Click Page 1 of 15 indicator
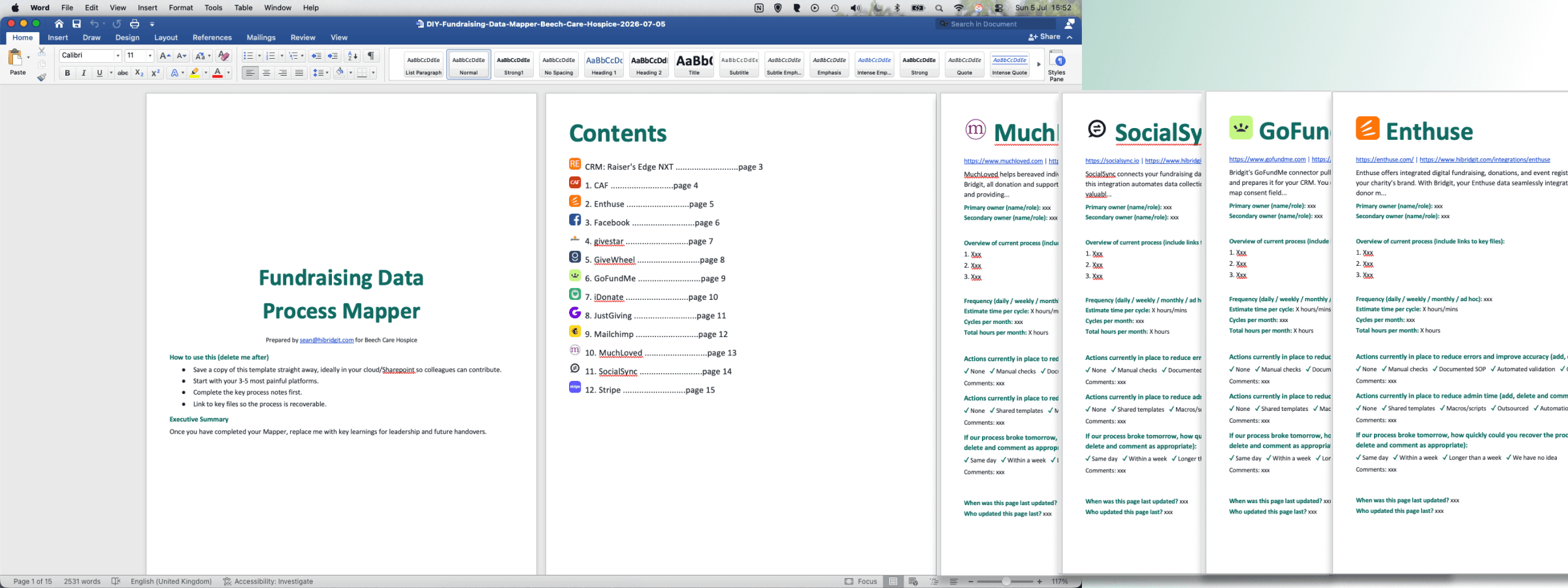Screen dimensions: 1568x588 click(x=33, y=581)
